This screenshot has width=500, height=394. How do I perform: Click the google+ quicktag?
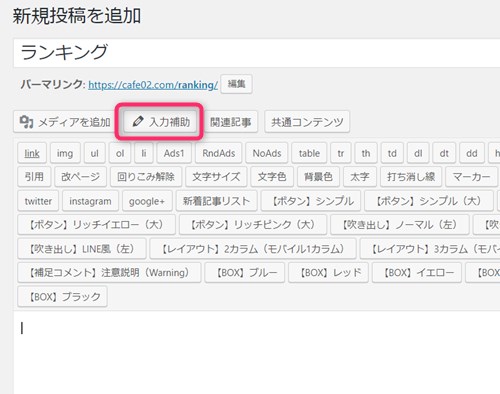[147, 201]
